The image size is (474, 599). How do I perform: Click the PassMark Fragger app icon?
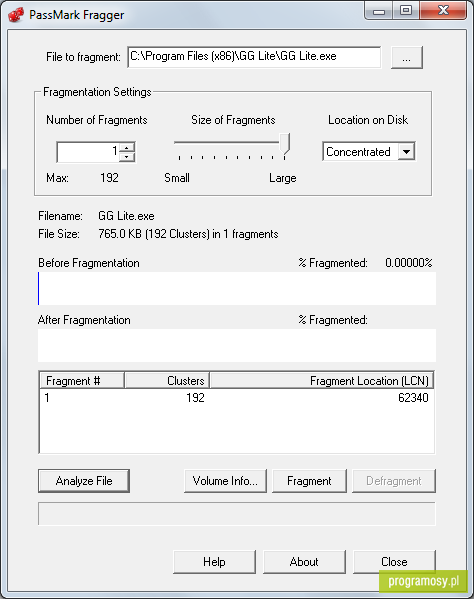(x=15, y=15)
